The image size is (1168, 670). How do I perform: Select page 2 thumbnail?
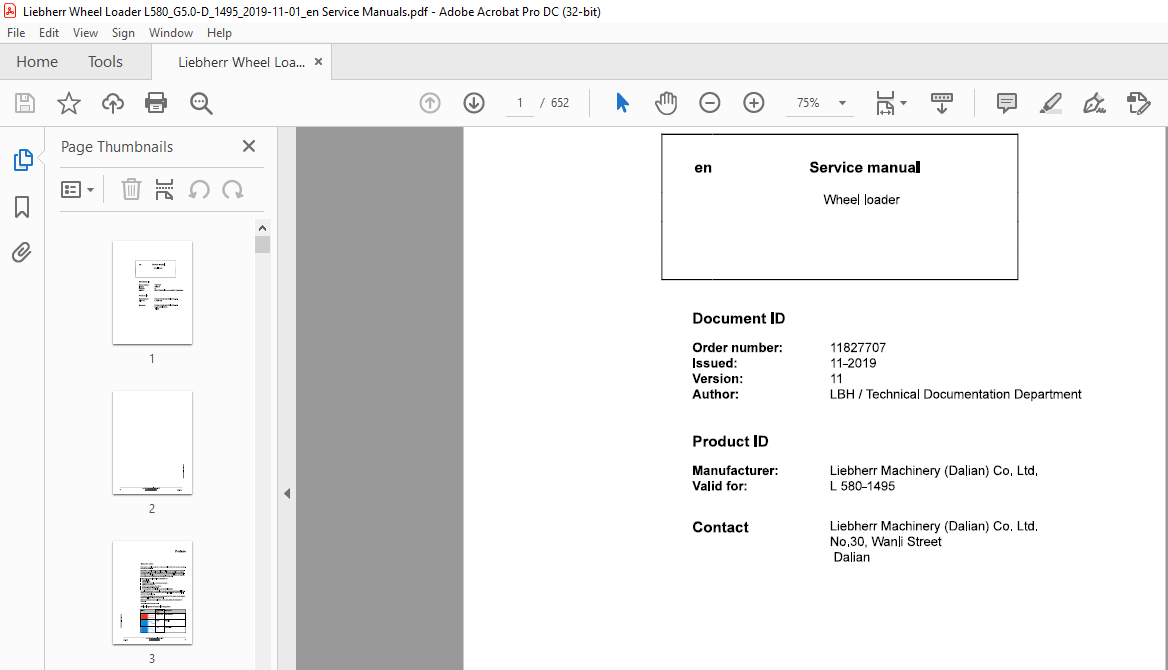(152, 442)
